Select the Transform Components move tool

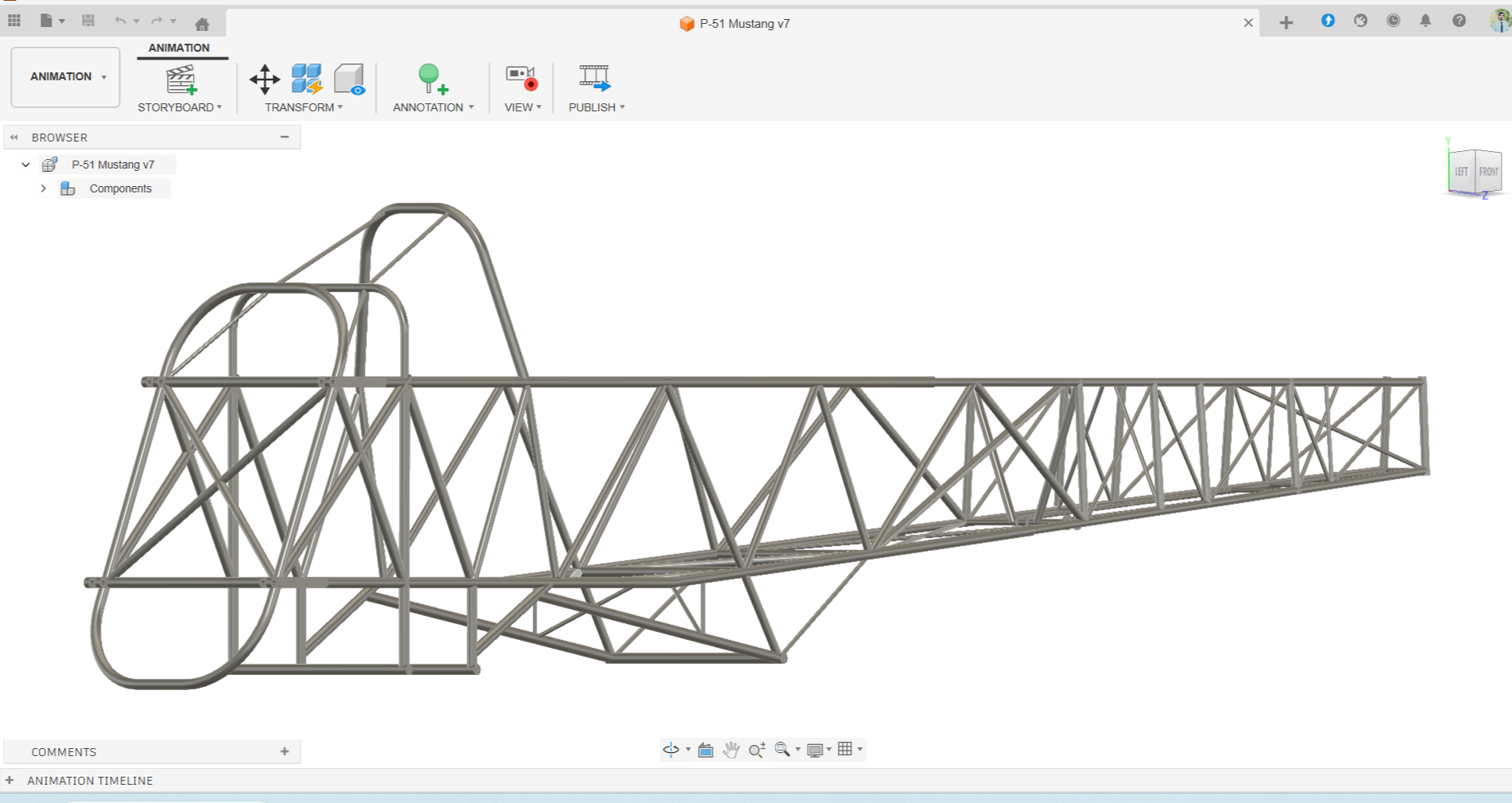pos(265,80)
